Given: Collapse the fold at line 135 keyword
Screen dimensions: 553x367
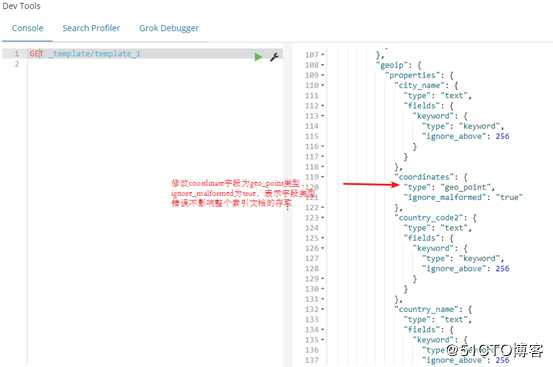Looking at the screenshot, I should [x=323, y=340].
